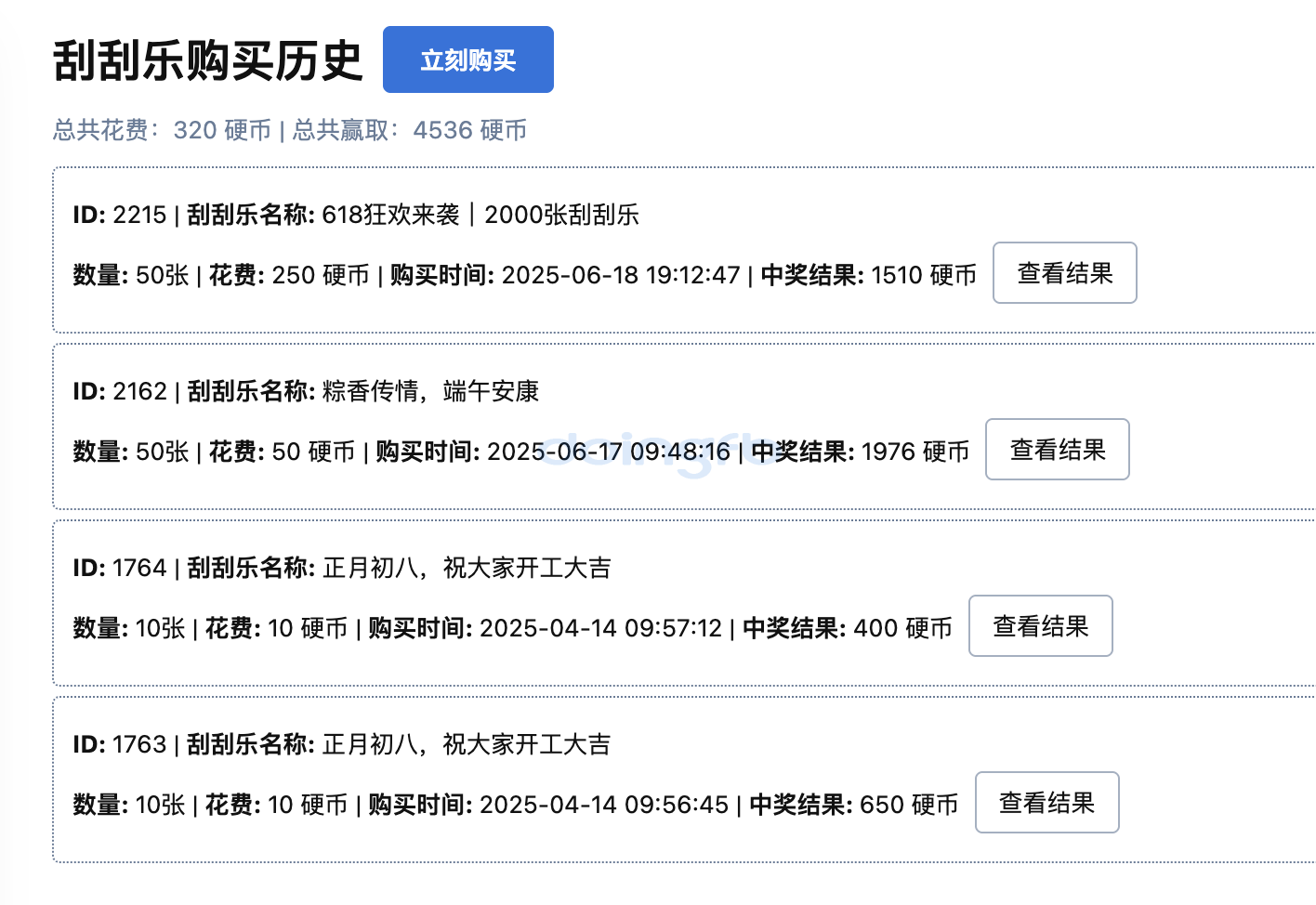
Task: Select the prize result 400 硬币
Action: (903, 628)
